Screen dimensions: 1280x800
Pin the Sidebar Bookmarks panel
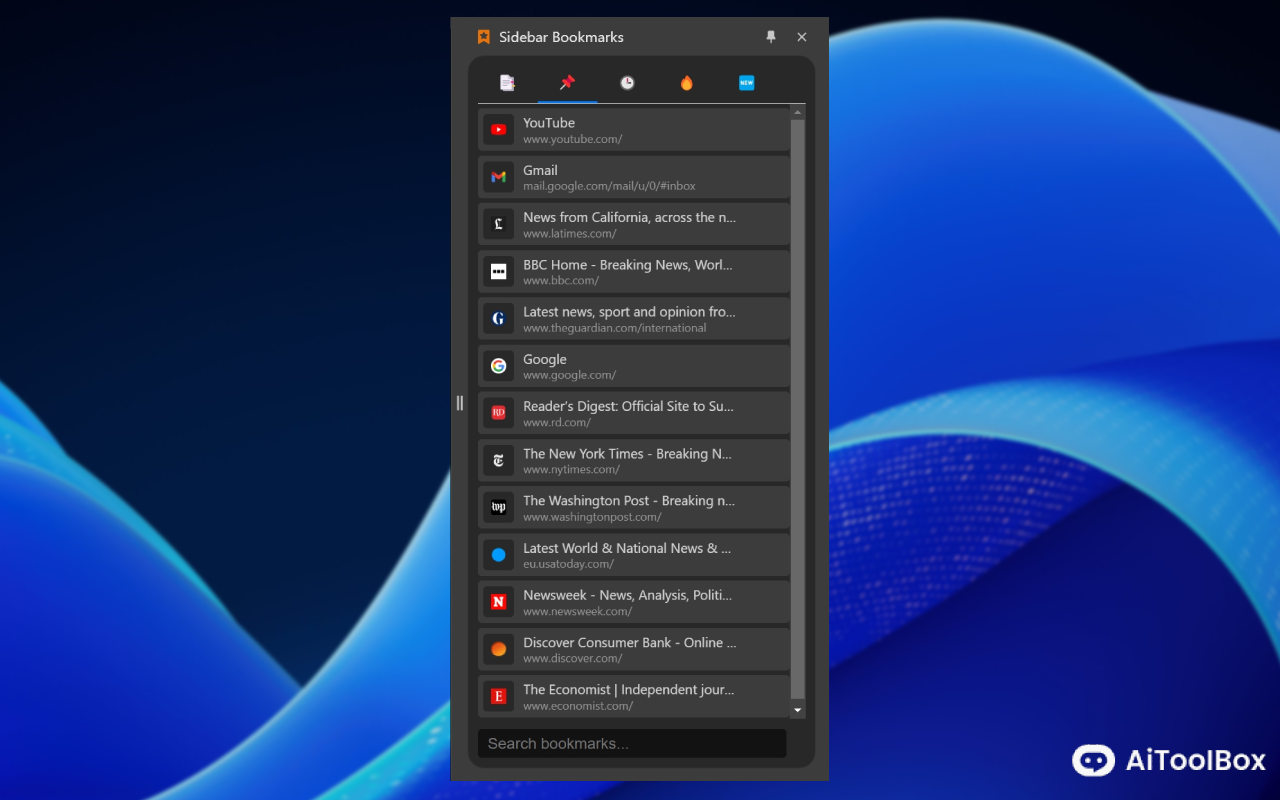[771, 37]
